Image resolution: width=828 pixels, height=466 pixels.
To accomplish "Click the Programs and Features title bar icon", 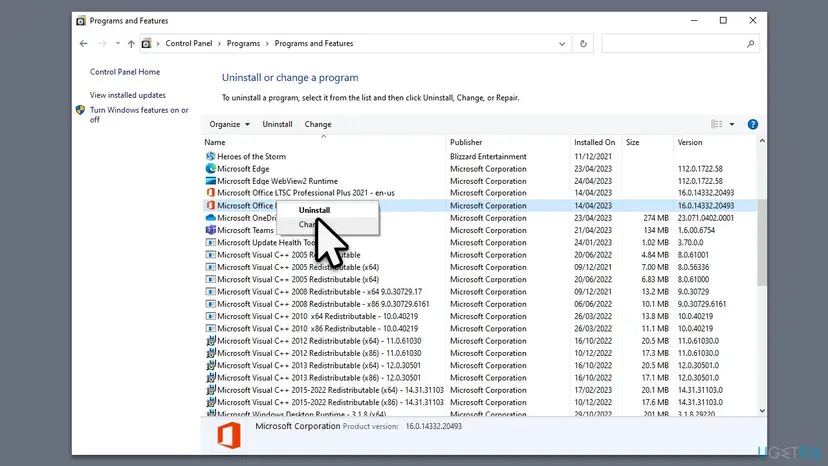I will click(81, 21).
